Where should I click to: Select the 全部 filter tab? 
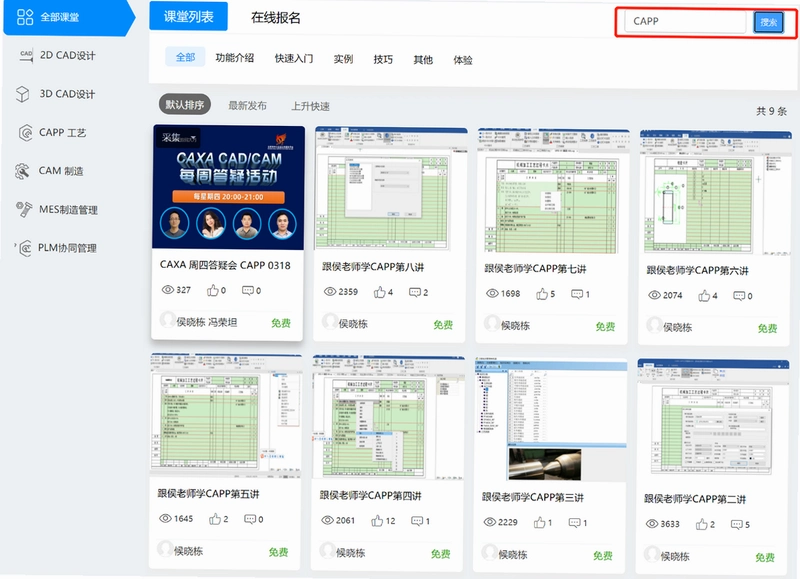click(185, 57)
